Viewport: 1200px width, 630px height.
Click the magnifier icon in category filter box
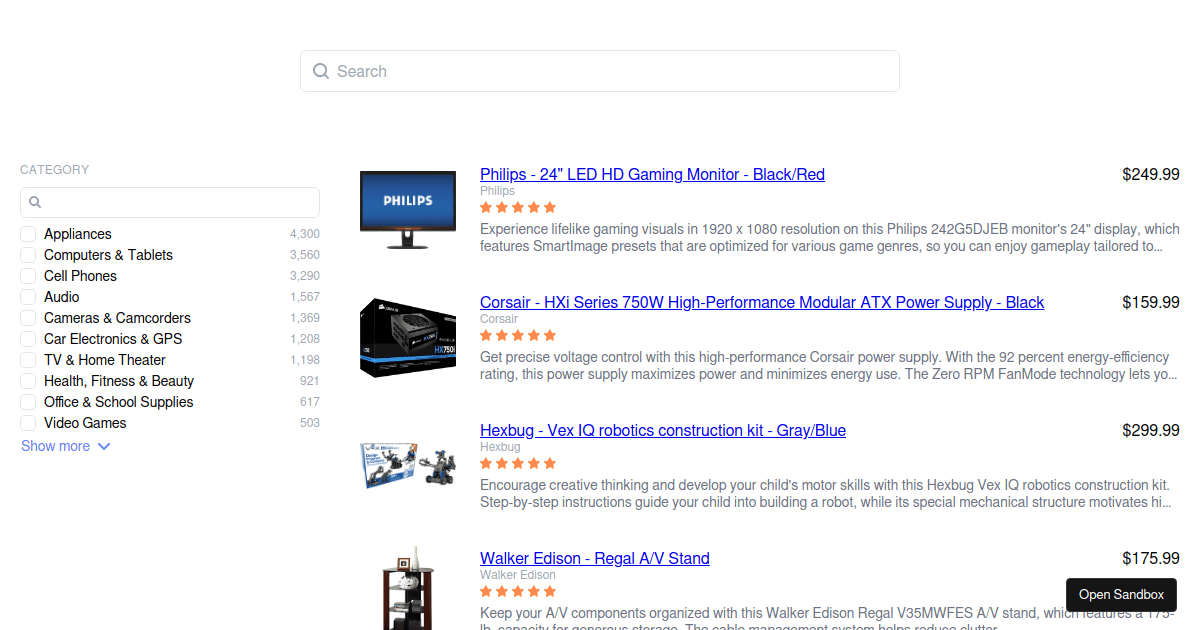35,202
